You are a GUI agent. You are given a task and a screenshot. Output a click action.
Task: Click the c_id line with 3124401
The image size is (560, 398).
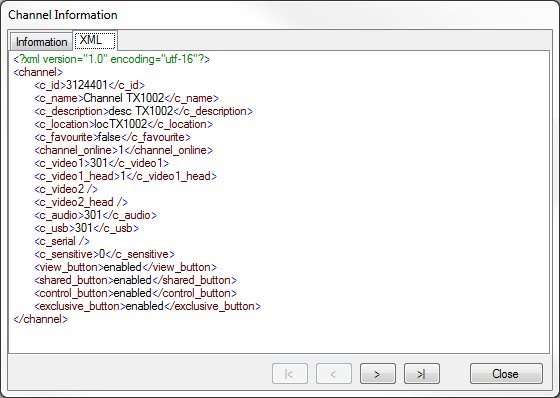89,85
